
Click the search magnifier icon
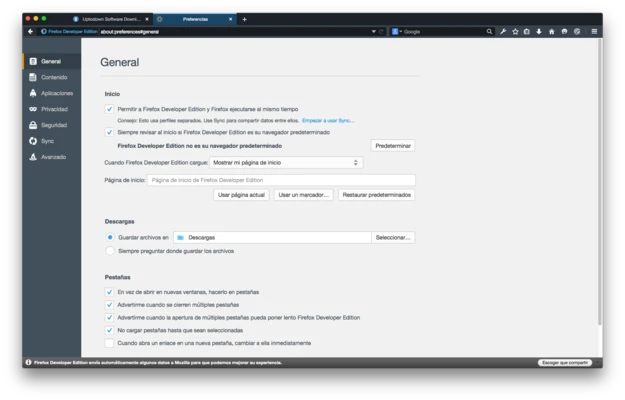point(489,31)
